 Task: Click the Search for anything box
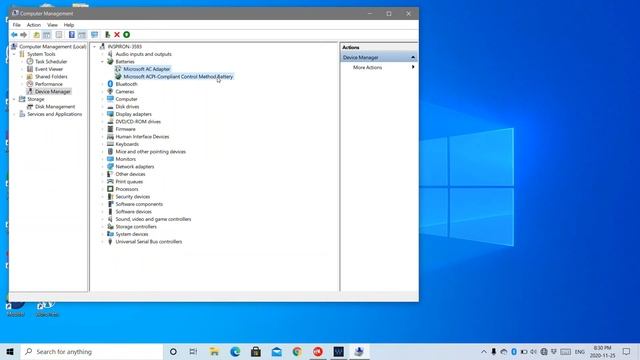[91, 351]
